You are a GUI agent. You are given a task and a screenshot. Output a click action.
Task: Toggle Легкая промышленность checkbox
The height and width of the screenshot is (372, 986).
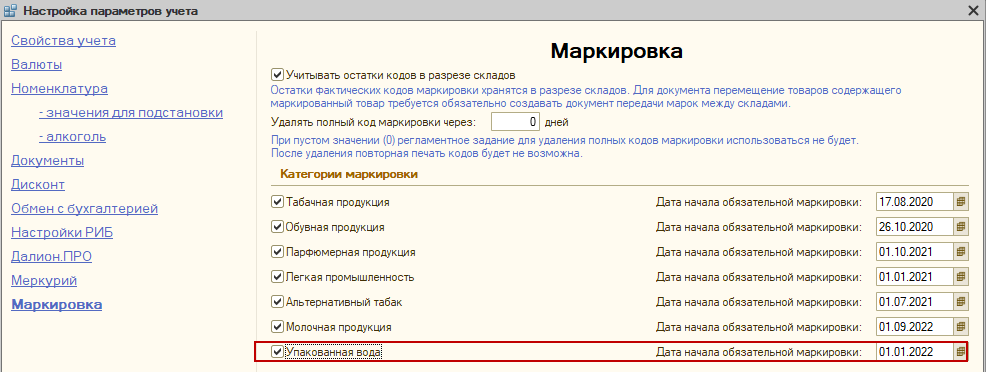tap(277, 277)
